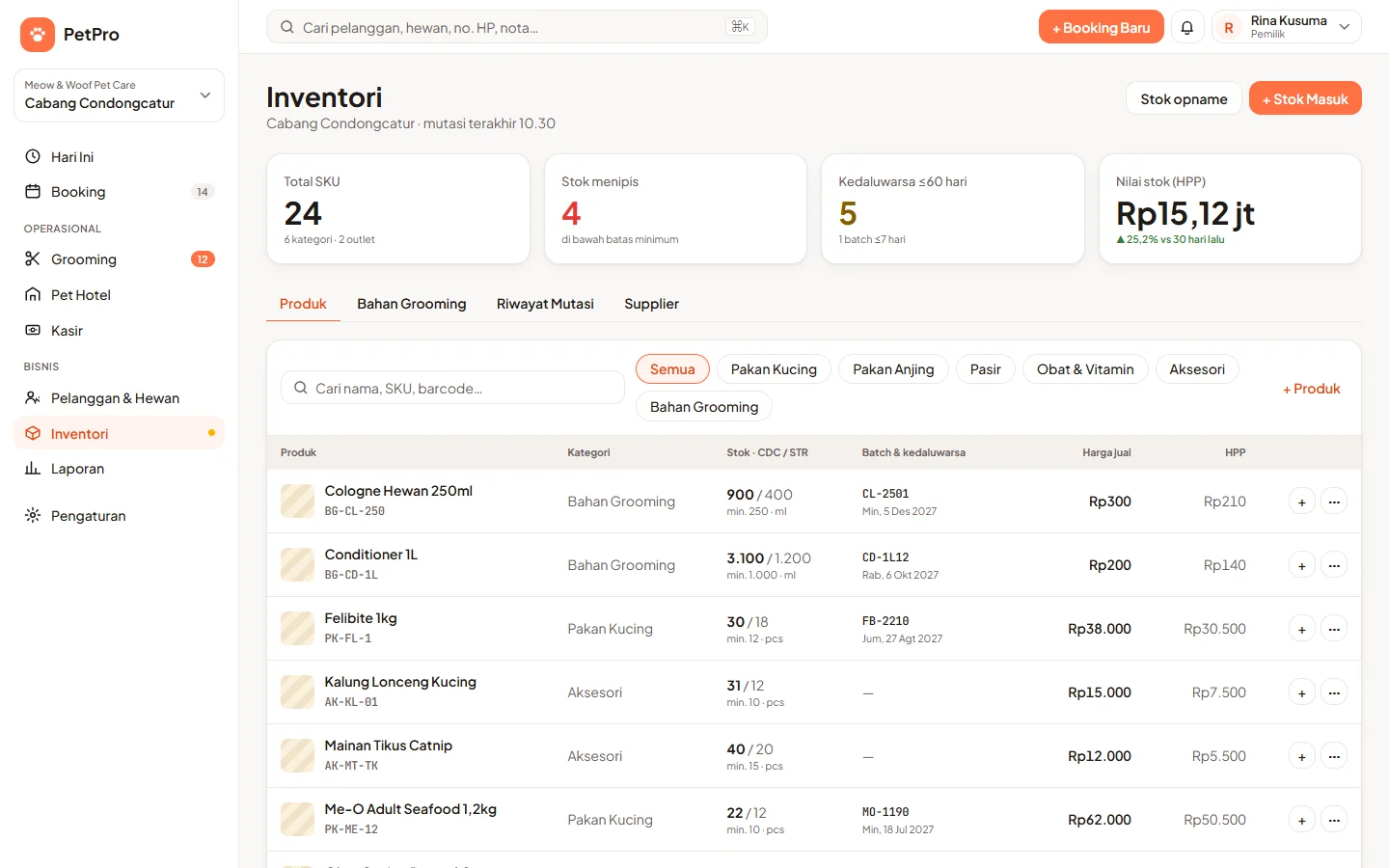This screenshot has height=868, width=1389.
Task: Filter by Pasir chip
Action: (x=986, y=369)
